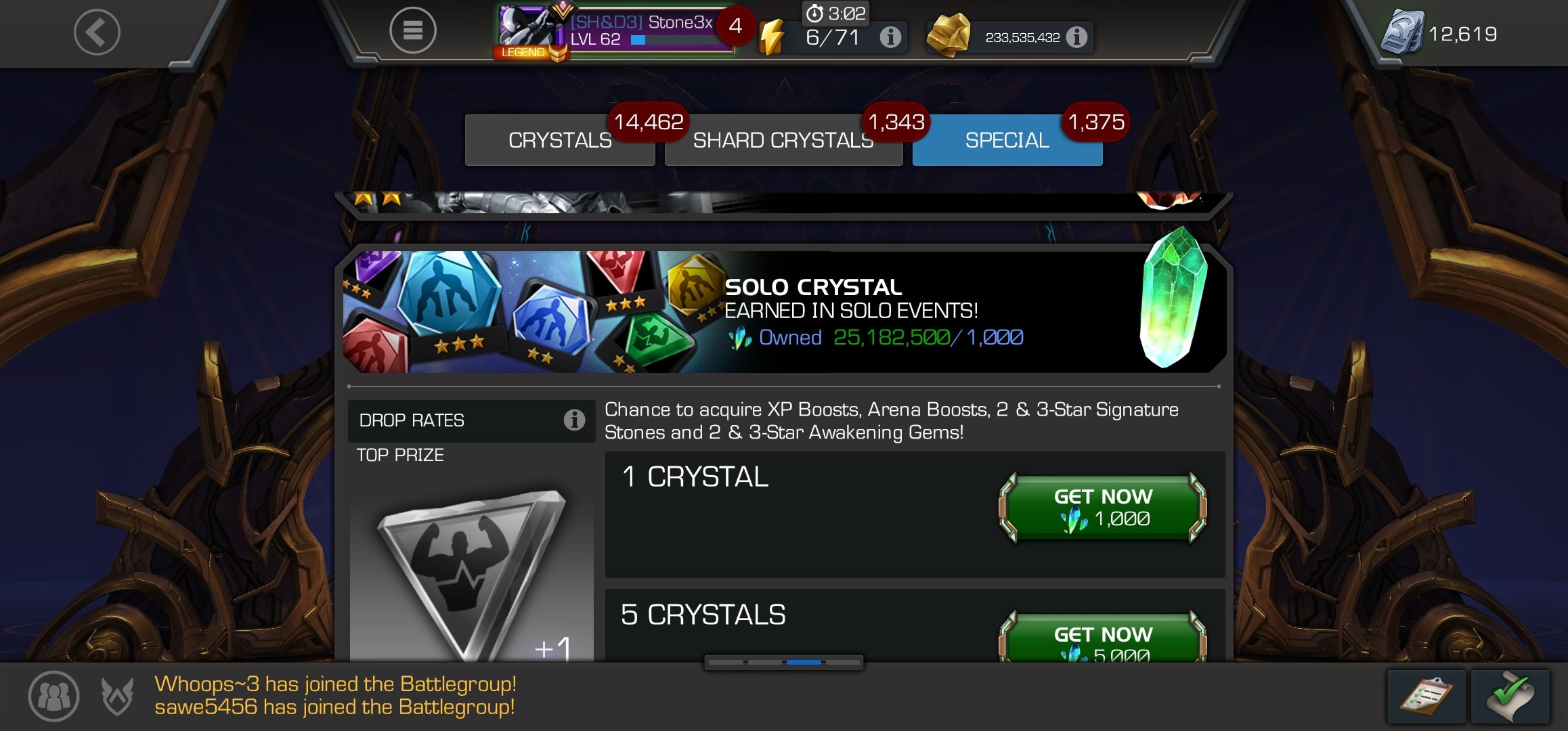The image size is (1568, 731).
Task: Get 1 Crystal for 1,000 shards
Action: 1103,508
